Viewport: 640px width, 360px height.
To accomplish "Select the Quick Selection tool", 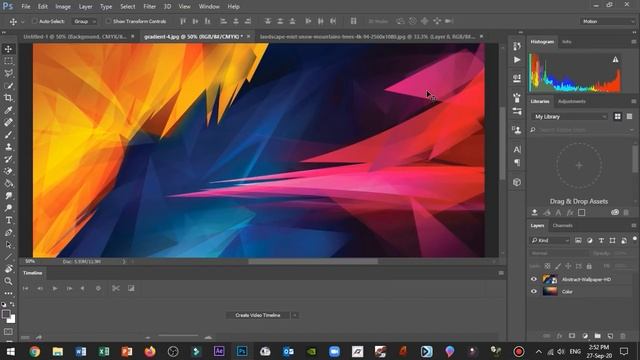I will 8,86.
